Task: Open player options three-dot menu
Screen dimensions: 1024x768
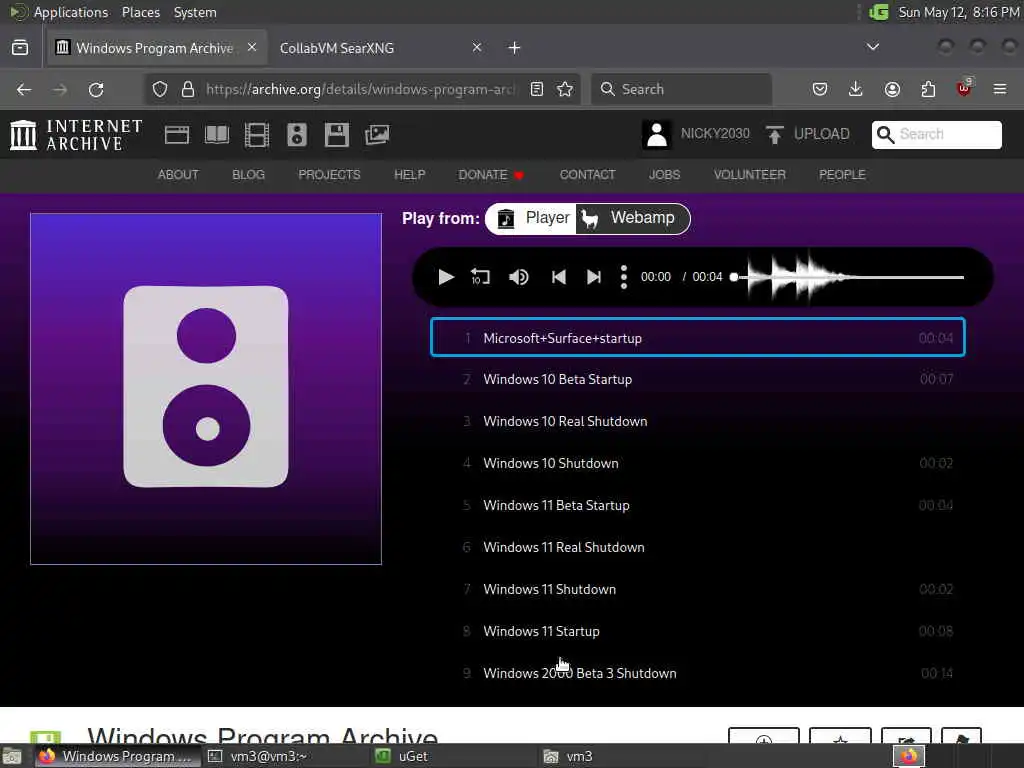Action: 624,277
